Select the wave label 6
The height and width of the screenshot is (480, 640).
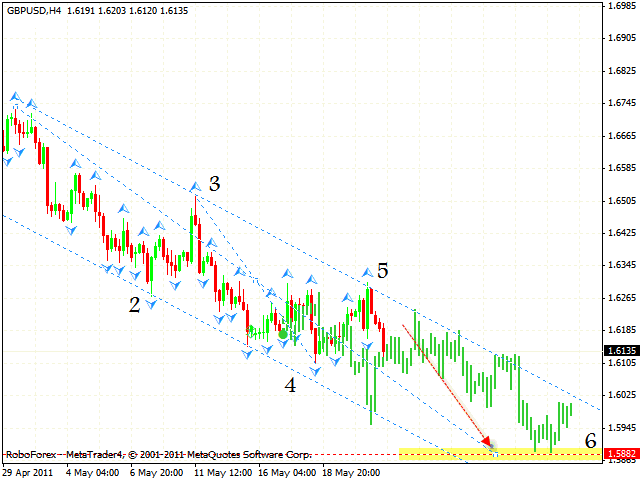(591, 440)
